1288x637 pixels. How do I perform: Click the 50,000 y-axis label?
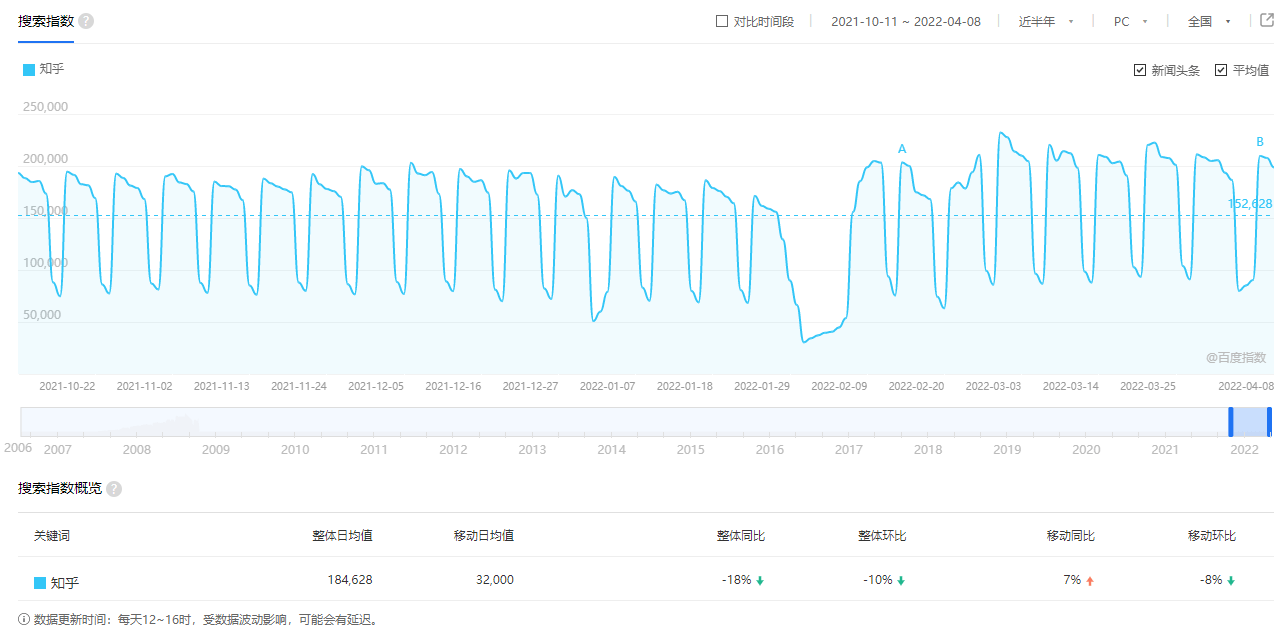coord(40,315)
